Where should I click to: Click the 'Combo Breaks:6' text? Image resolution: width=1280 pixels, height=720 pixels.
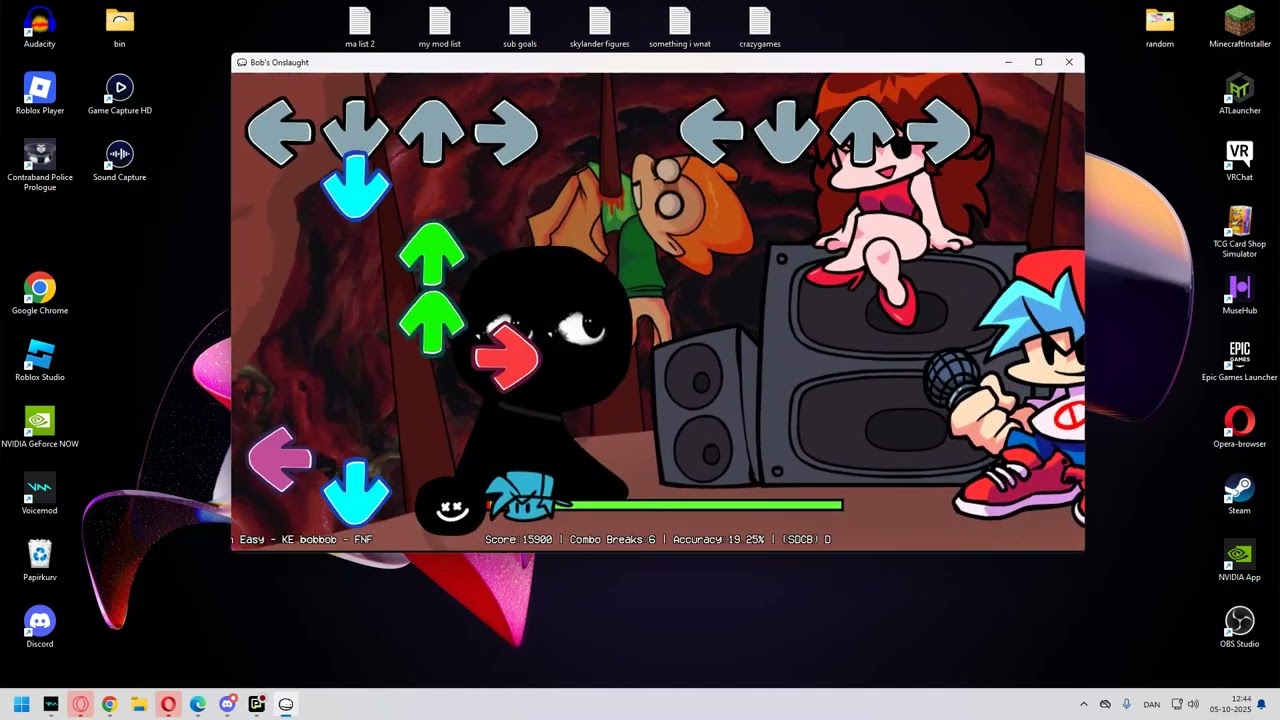(x=613, y=540)
